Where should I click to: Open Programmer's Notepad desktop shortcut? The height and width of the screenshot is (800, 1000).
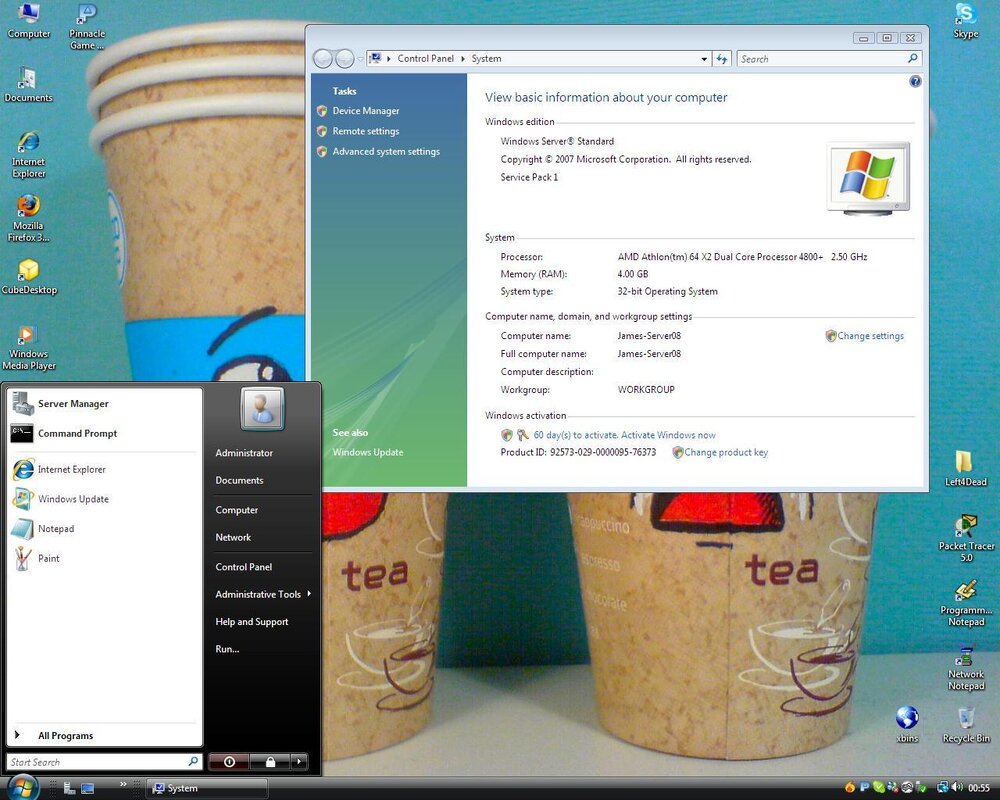pos(966,603)
